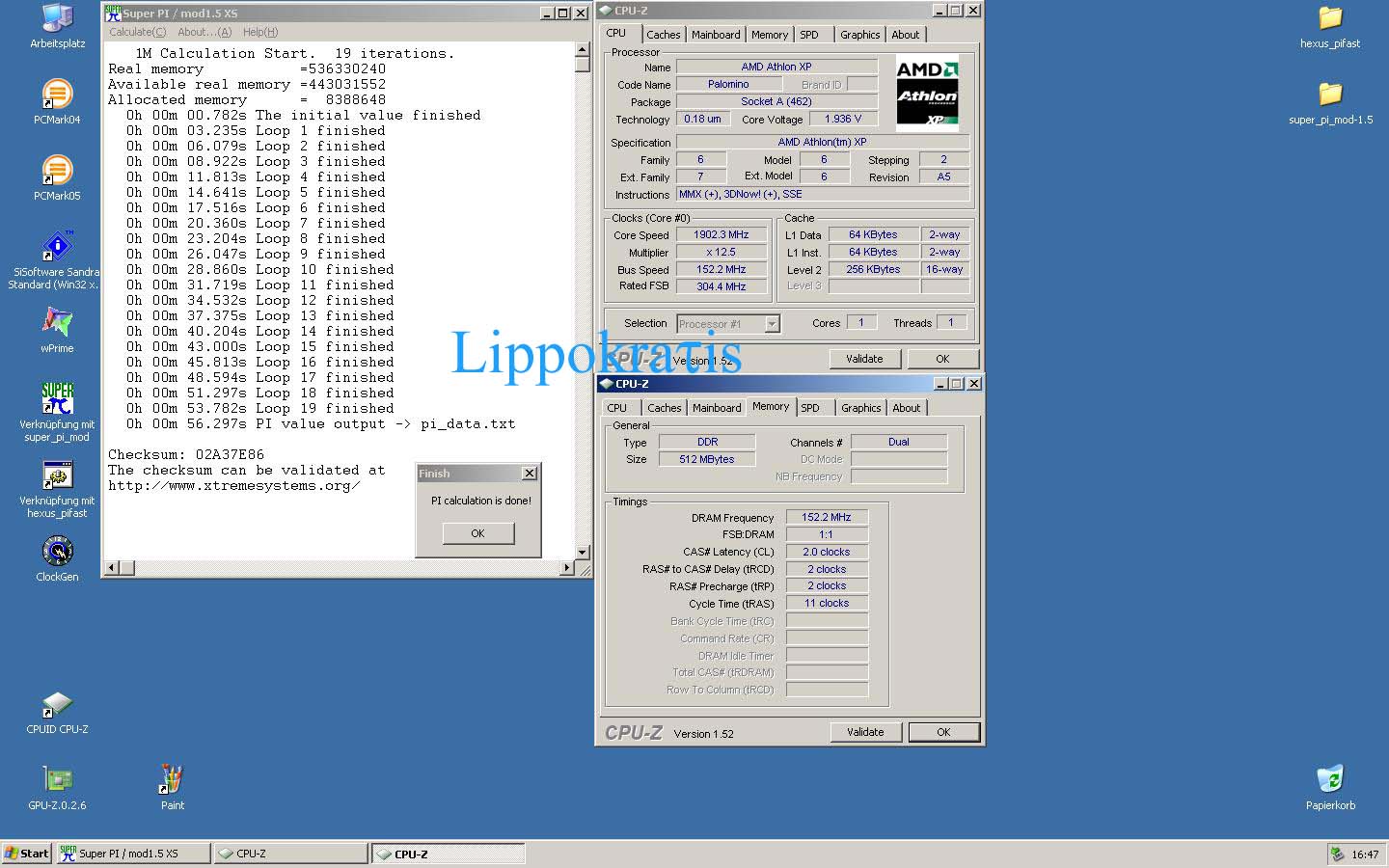Switch to Memory tab in top CPU-Z
Screen dimensions: 1389x868
click(x=770, y=35)
